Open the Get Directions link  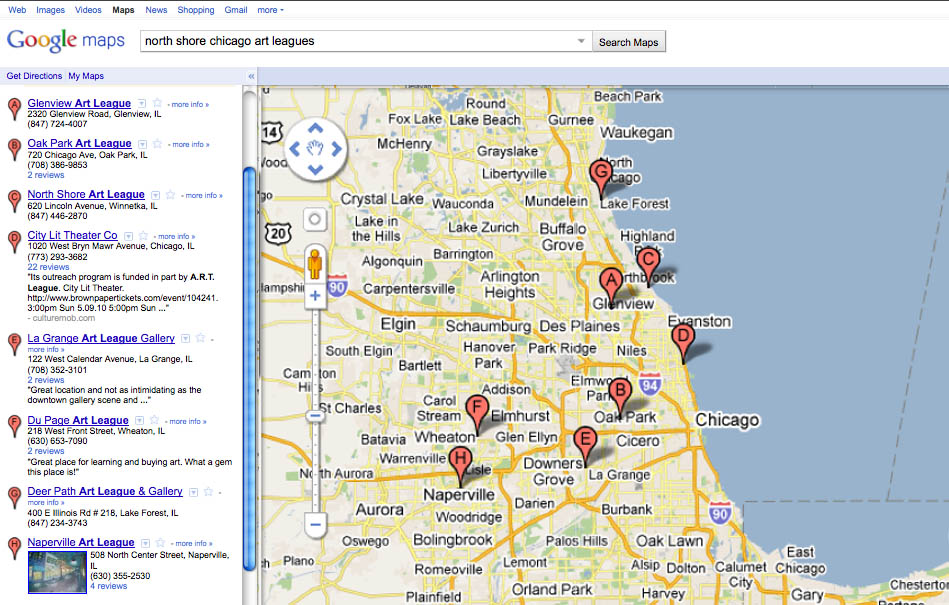coord(34,76)
